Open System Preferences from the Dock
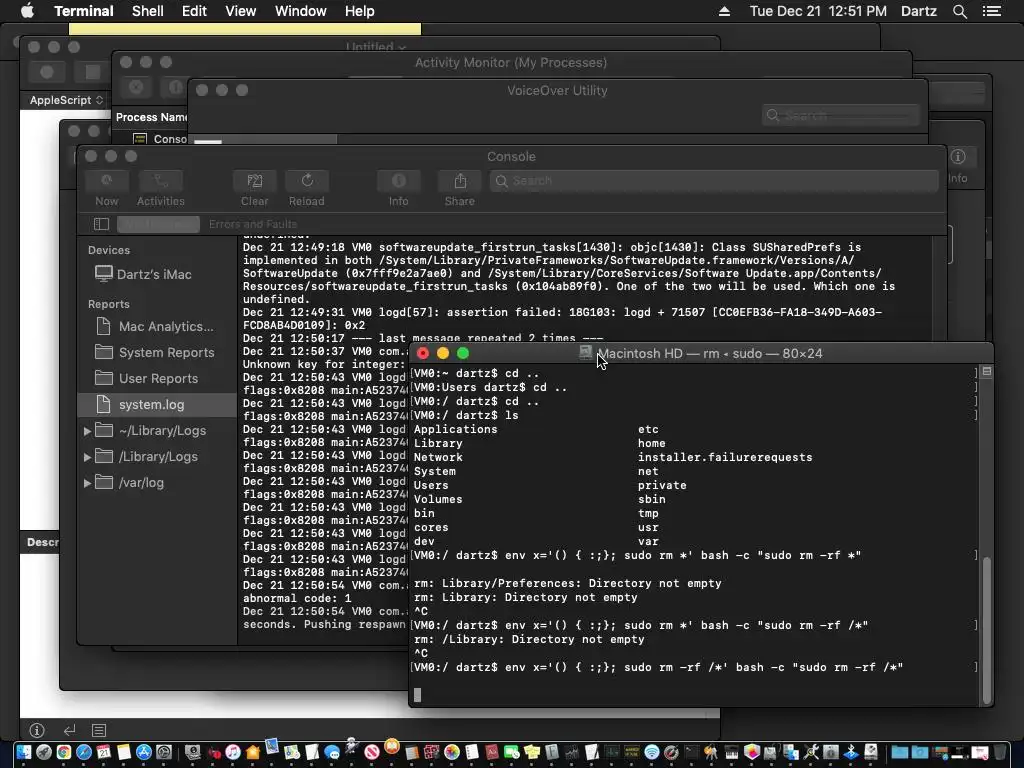 coord(164,752)
